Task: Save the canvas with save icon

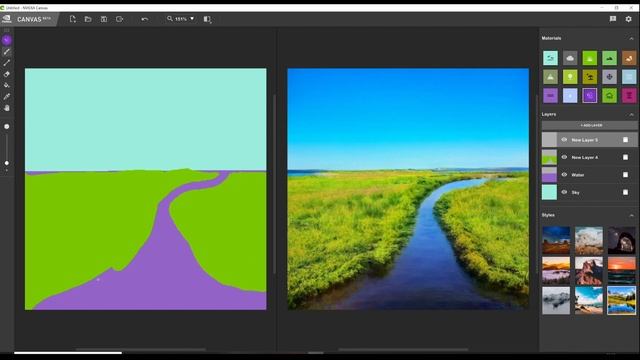Action: 104,19
